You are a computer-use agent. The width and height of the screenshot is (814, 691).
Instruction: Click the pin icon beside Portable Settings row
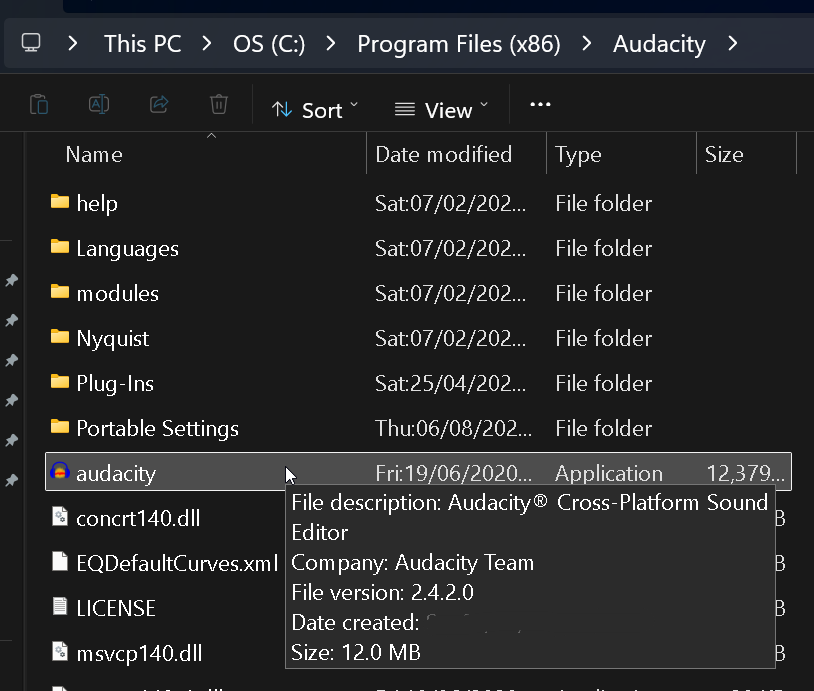(11, 440)
